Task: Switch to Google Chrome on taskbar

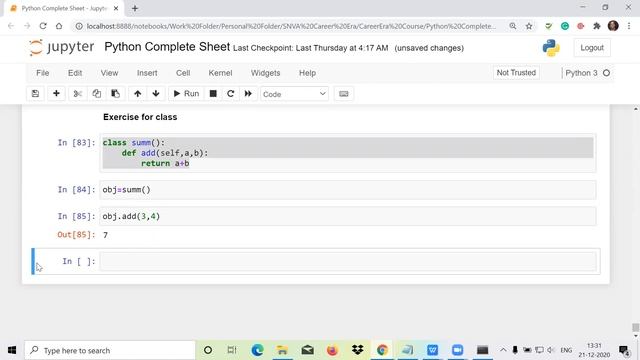Action: 382,350
